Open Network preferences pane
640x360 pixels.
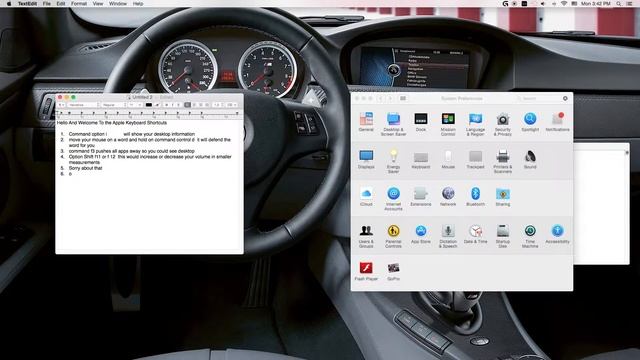coord(448,196)
